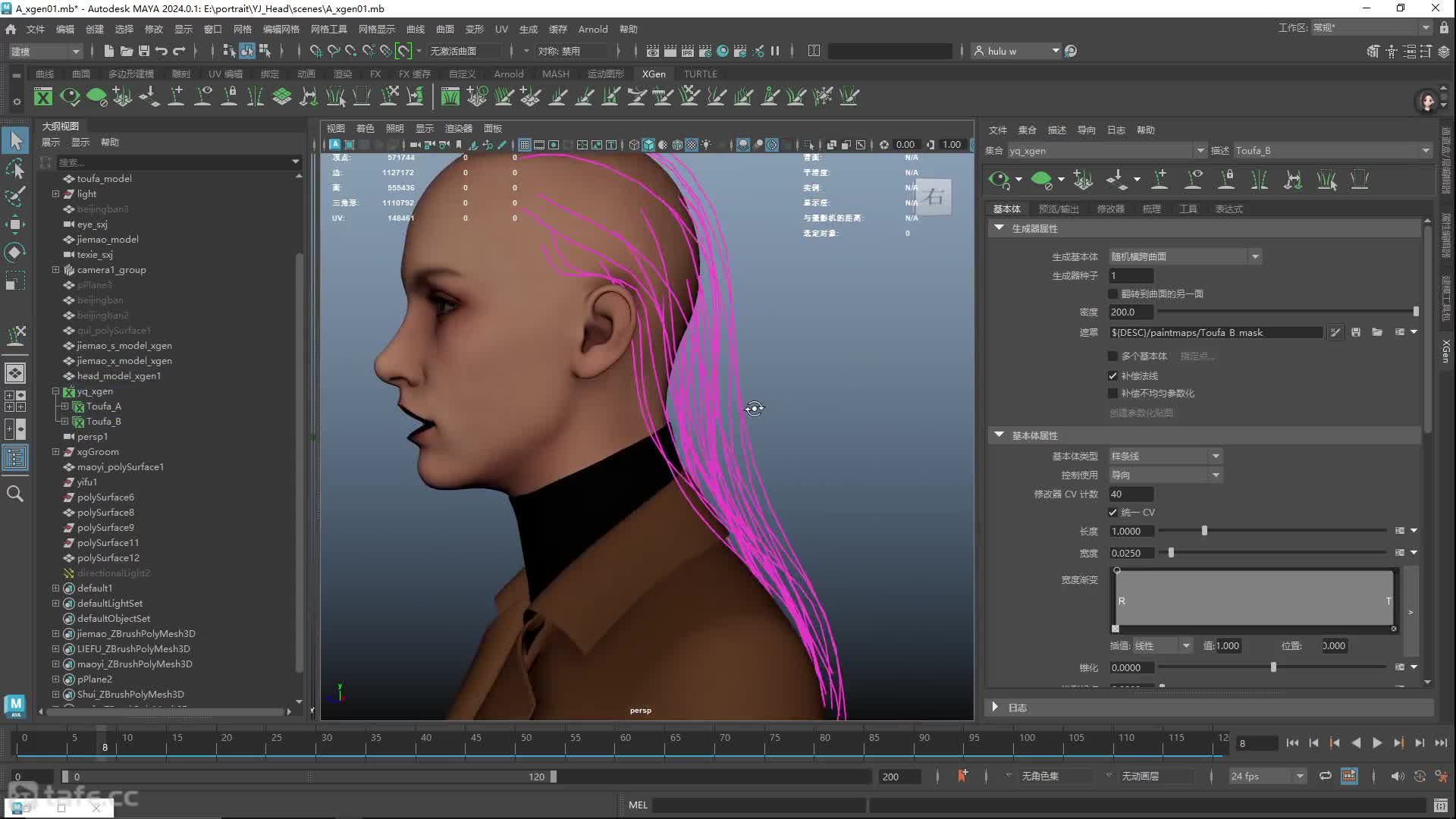Uncheck the compensate normals checkbox
The image size is (1456, 819).
tap(1112, 376)
